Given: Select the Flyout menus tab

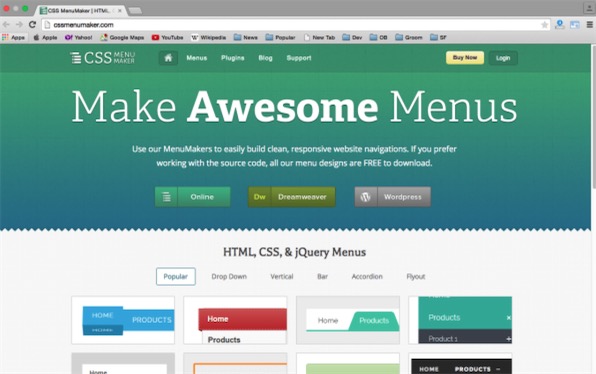Looking at the screenshot, I should [415, 276].
